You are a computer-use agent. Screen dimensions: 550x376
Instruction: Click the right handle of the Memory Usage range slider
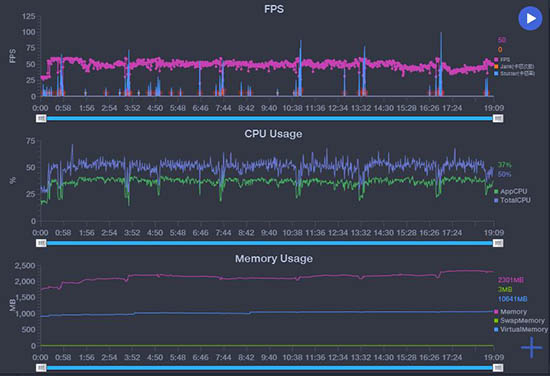(498, 368)
